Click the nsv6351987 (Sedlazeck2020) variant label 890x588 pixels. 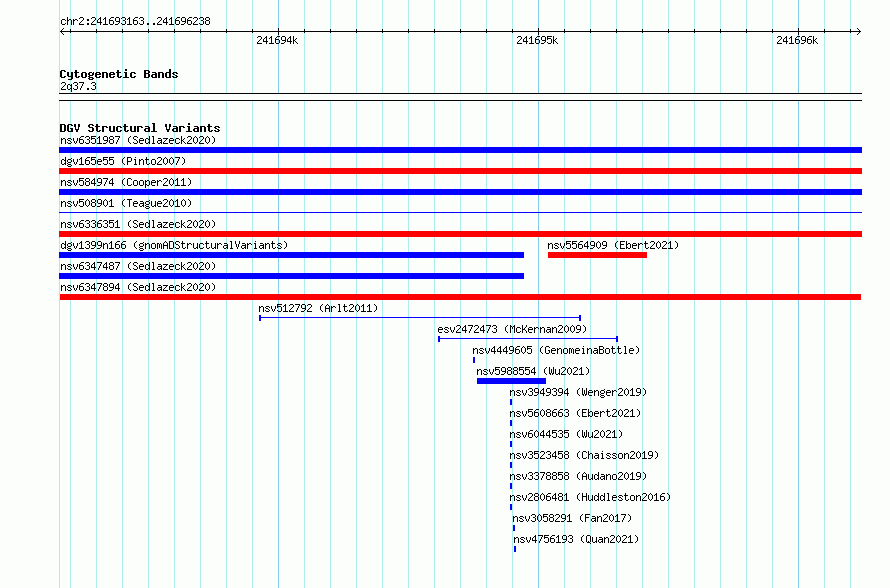click(x=138, y=140)
